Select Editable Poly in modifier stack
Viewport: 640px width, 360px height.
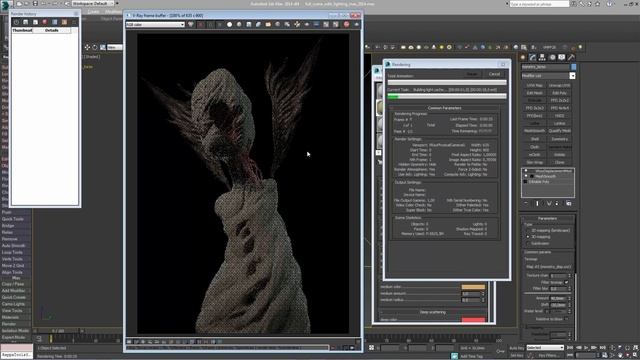[539, 182]
